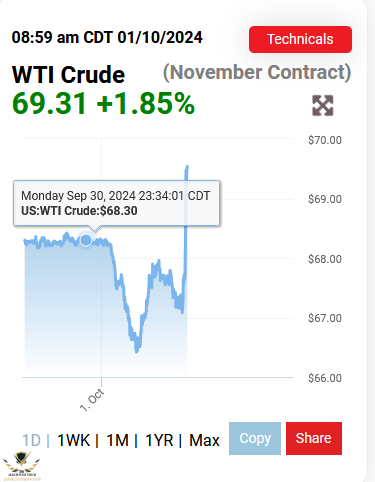Click the $70.00 axis label
375x482 pixels.
click(325, 140)
